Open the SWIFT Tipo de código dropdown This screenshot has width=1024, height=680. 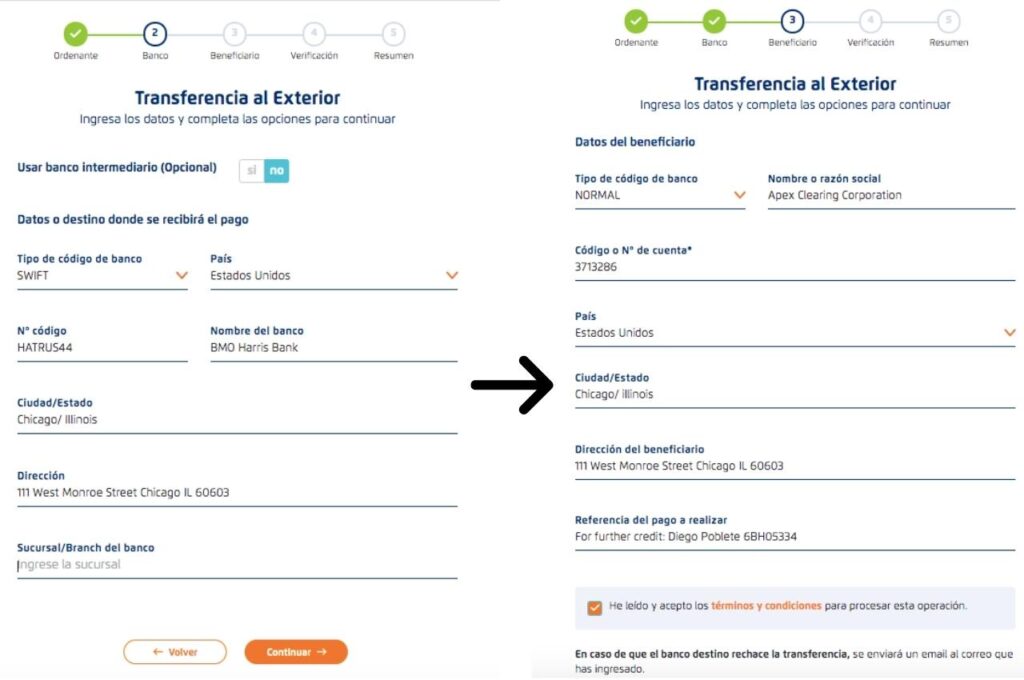(102, 276)
